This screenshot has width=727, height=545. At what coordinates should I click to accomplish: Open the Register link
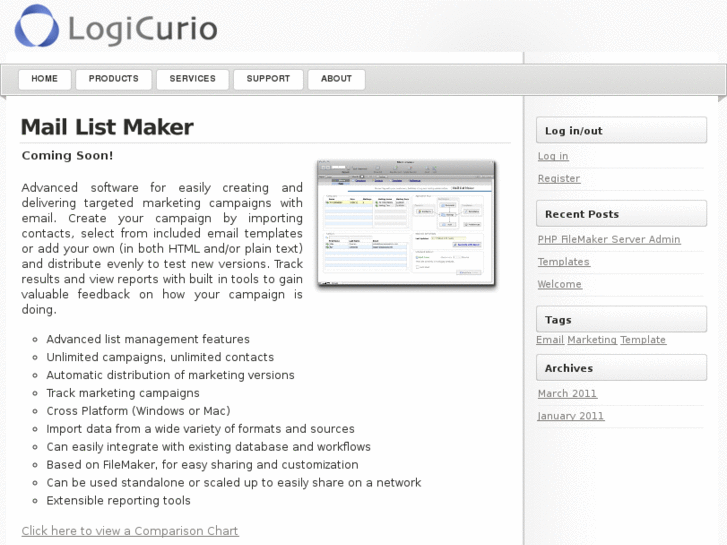(x=559, y=179)
